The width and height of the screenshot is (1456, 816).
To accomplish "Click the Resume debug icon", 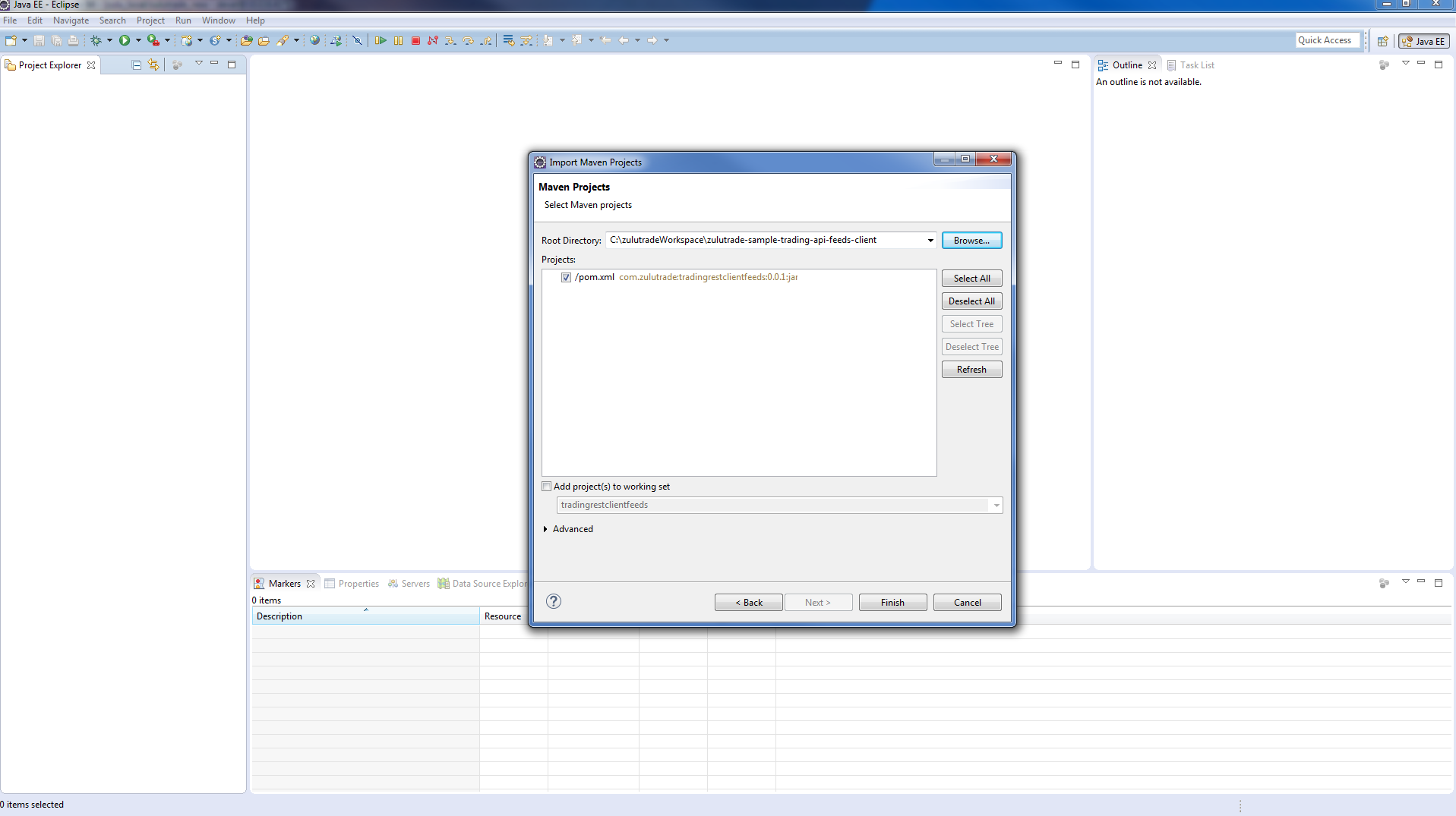I will (381, 40).
